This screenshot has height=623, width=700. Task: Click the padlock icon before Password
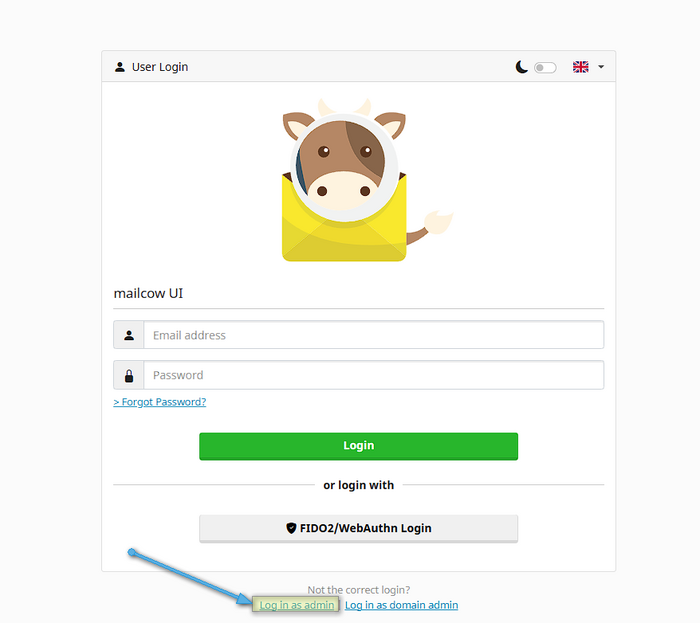129,376
